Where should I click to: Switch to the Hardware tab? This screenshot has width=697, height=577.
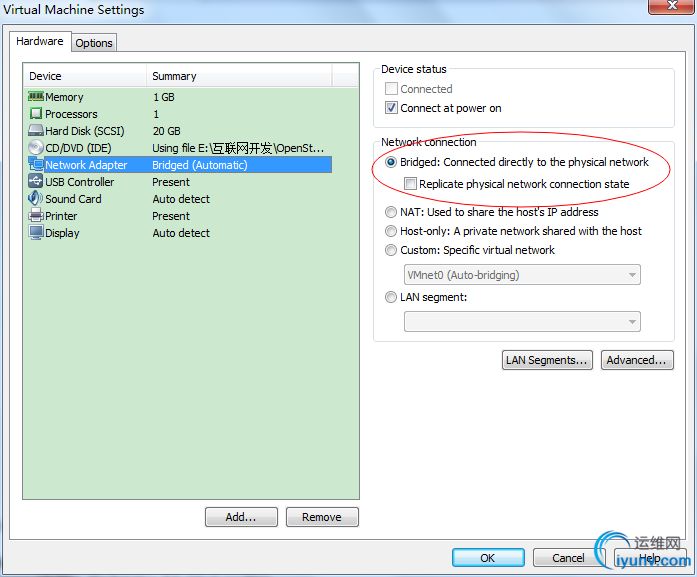(40, 41)
